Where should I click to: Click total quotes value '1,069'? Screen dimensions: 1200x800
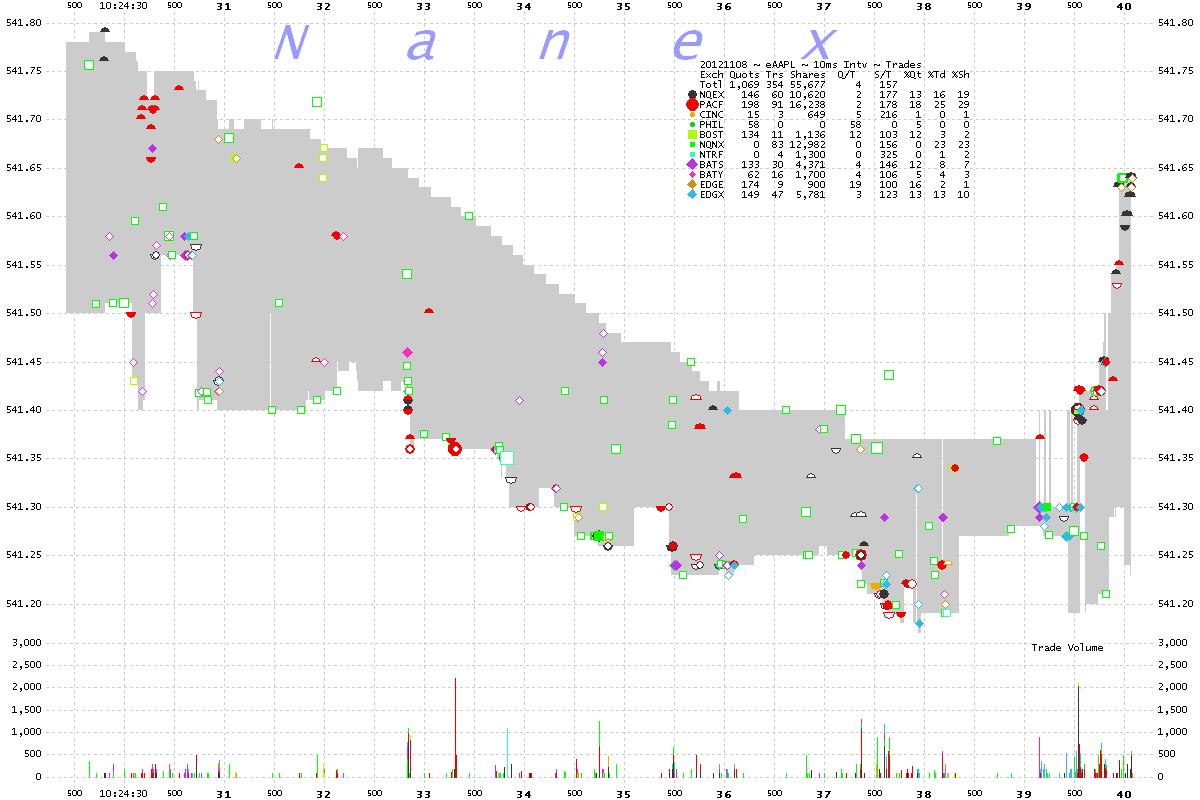(744, 84)
